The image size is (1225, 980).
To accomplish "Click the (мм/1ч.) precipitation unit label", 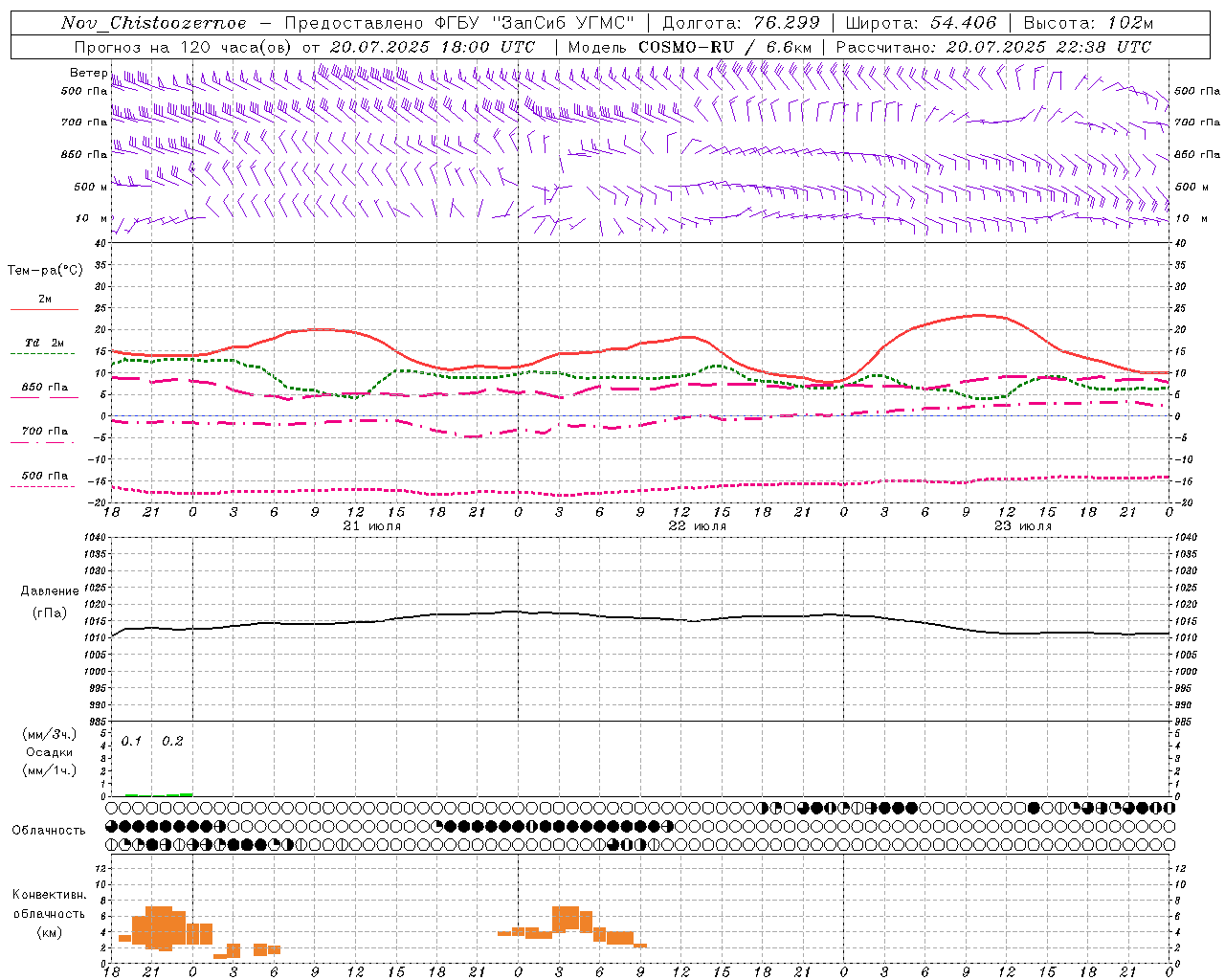I will pos(50,770).
